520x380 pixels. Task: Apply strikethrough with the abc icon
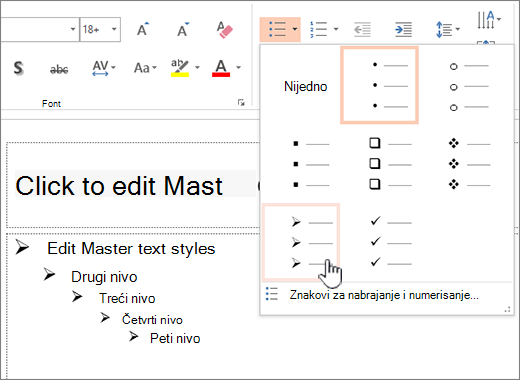pyautogui.click(x=59, y=69)
